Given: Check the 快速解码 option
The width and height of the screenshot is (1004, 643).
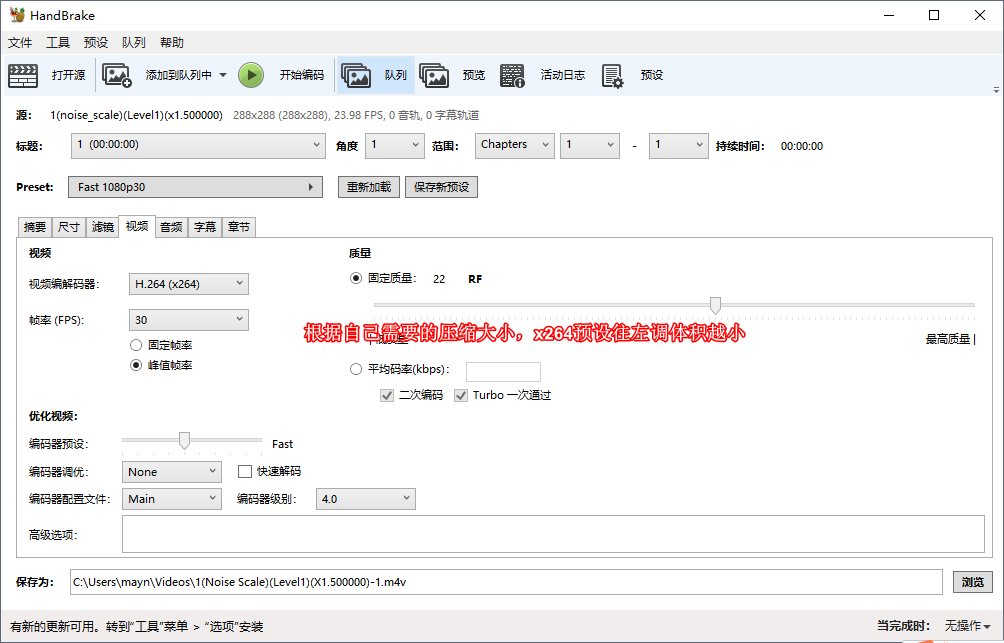Looking at the screenshot, I should point(243,471).
